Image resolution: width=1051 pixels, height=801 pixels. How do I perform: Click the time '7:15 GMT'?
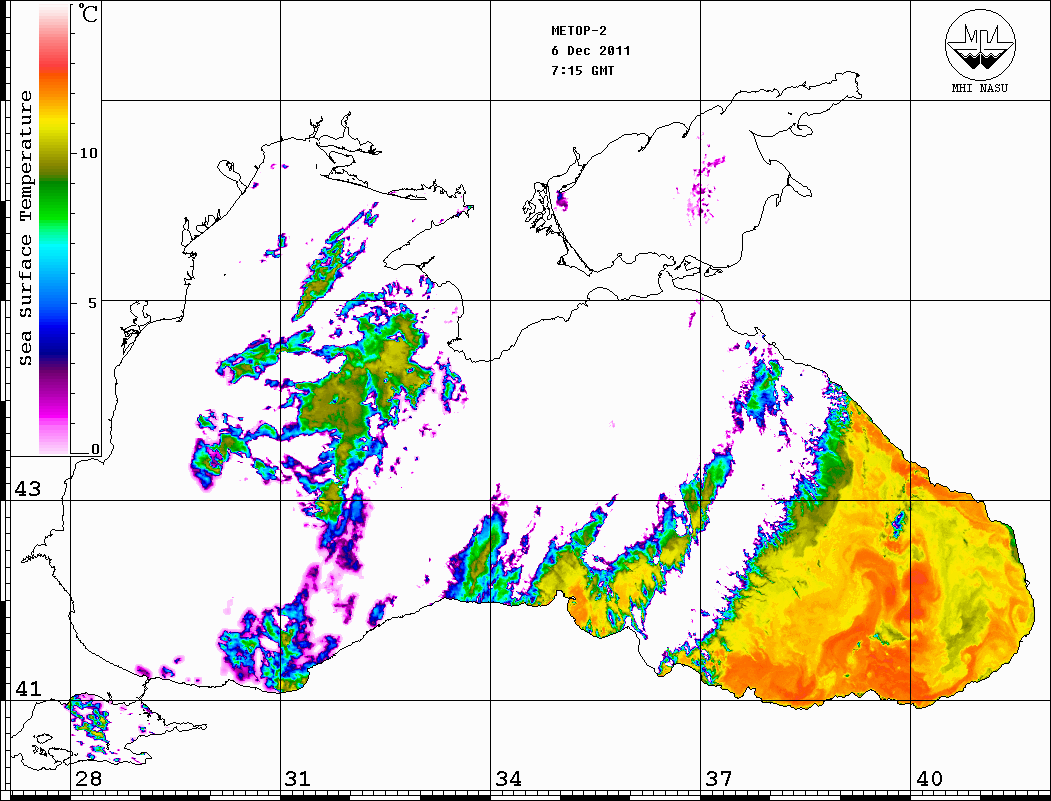pos(582,71)
